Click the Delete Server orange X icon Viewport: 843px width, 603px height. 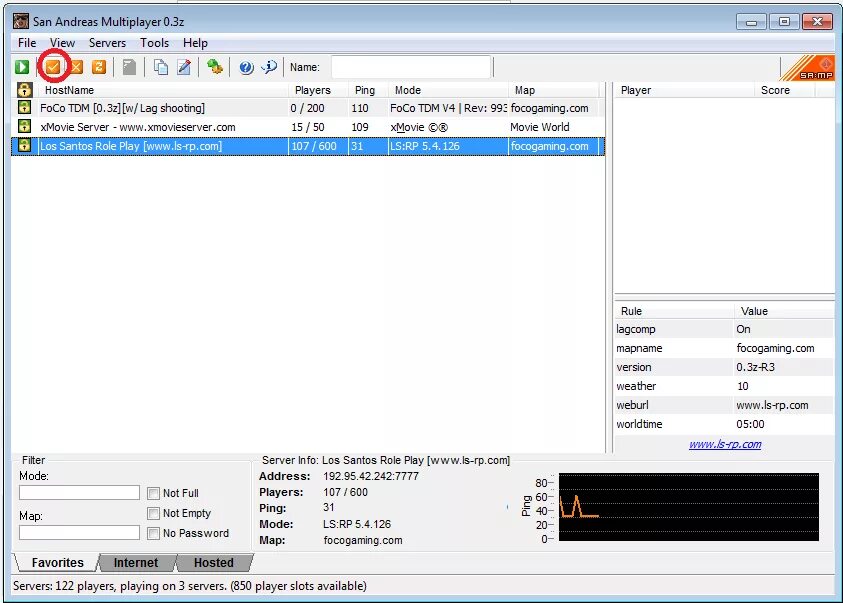tap(76, 67)
